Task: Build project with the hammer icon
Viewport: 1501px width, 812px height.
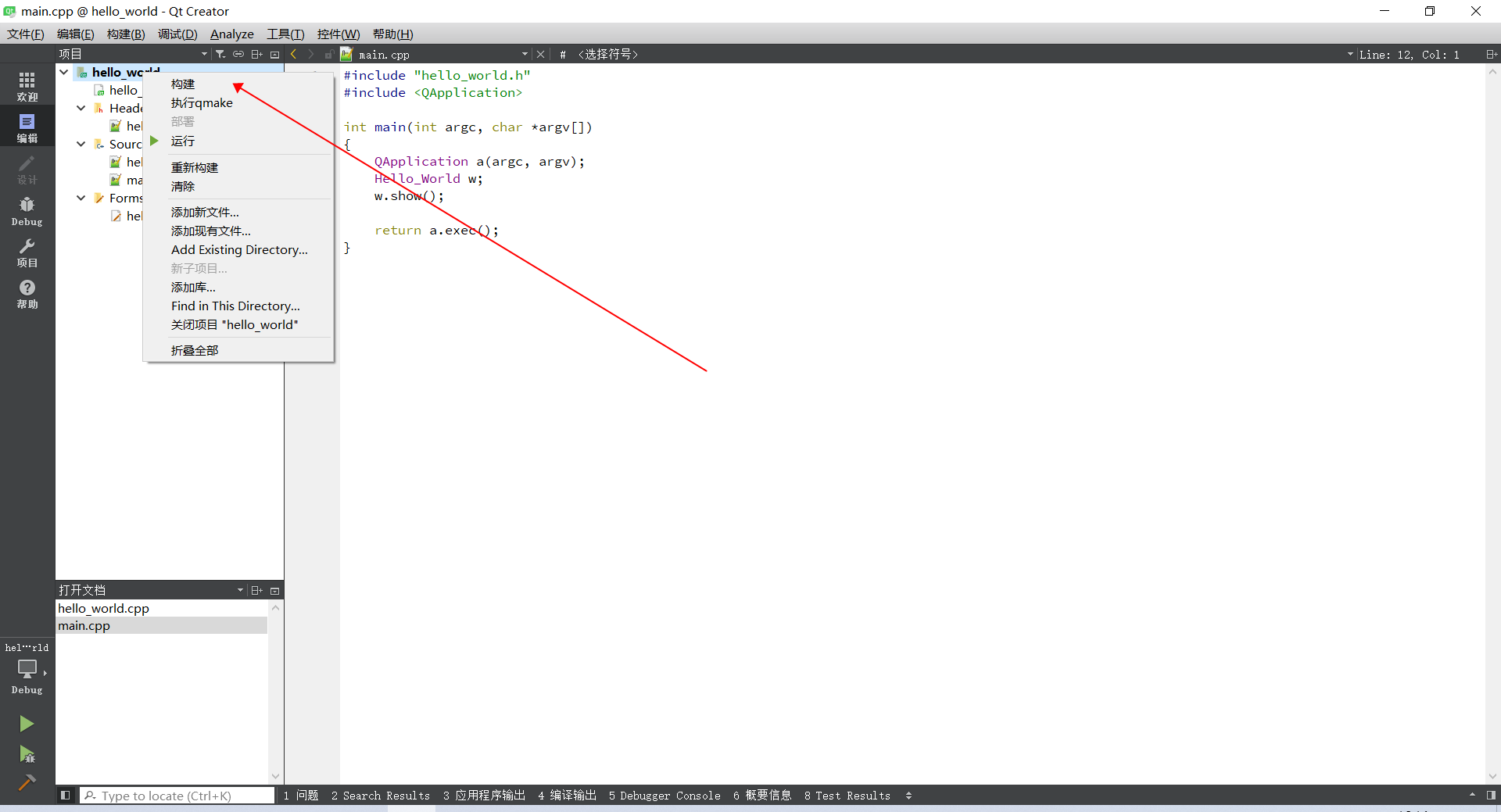Action: [27, 782]
